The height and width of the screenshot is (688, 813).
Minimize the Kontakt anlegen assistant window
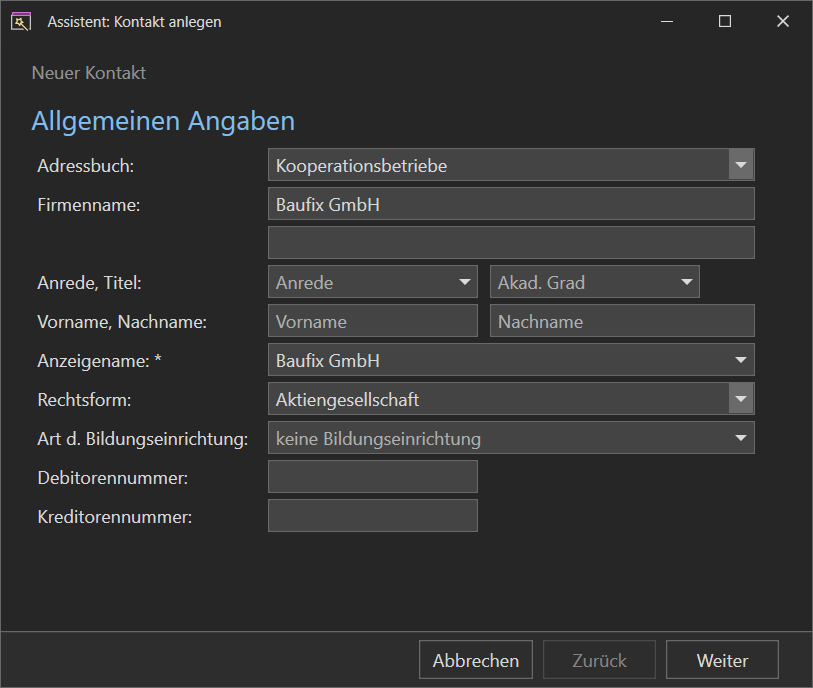667,21
